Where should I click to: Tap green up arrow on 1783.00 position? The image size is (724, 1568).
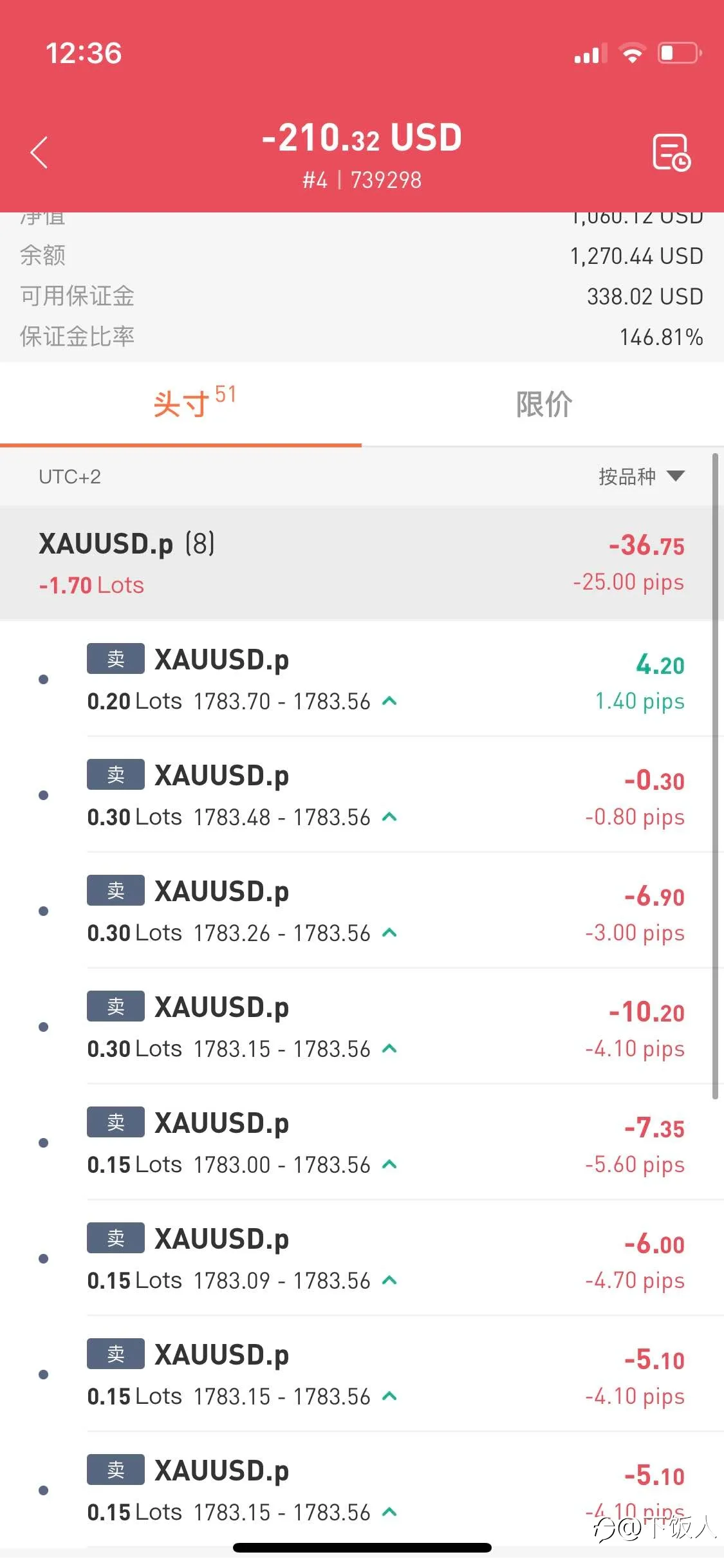point(389,1164)
